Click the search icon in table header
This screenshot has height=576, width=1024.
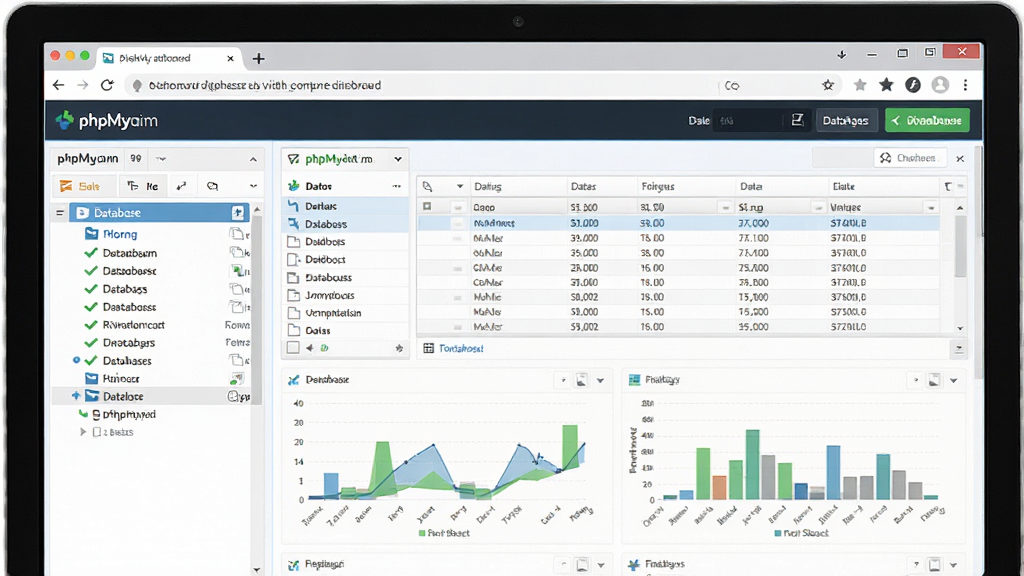tap(427, 187)
